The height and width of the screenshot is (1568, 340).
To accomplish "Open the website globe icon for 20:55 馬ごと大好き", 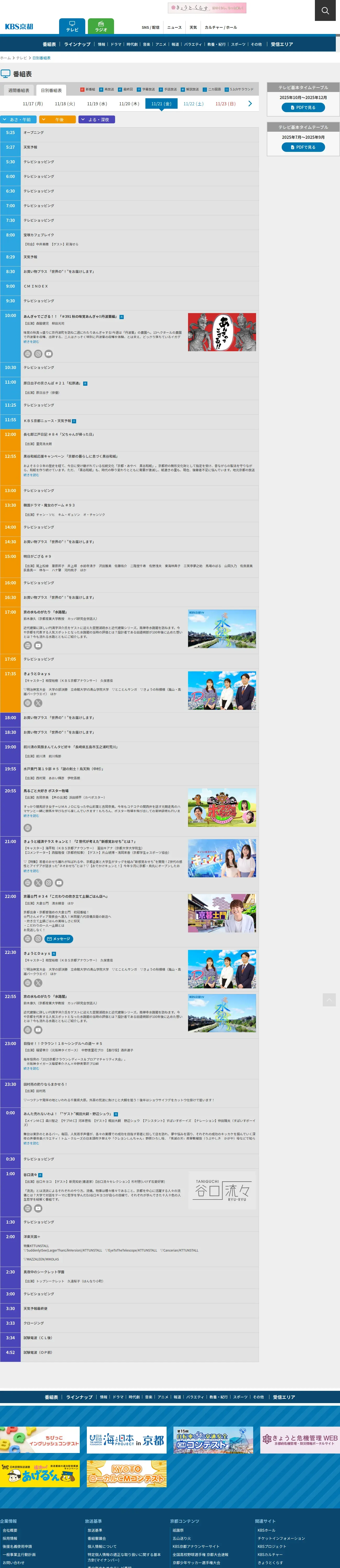I will click(x=27, y=828).
